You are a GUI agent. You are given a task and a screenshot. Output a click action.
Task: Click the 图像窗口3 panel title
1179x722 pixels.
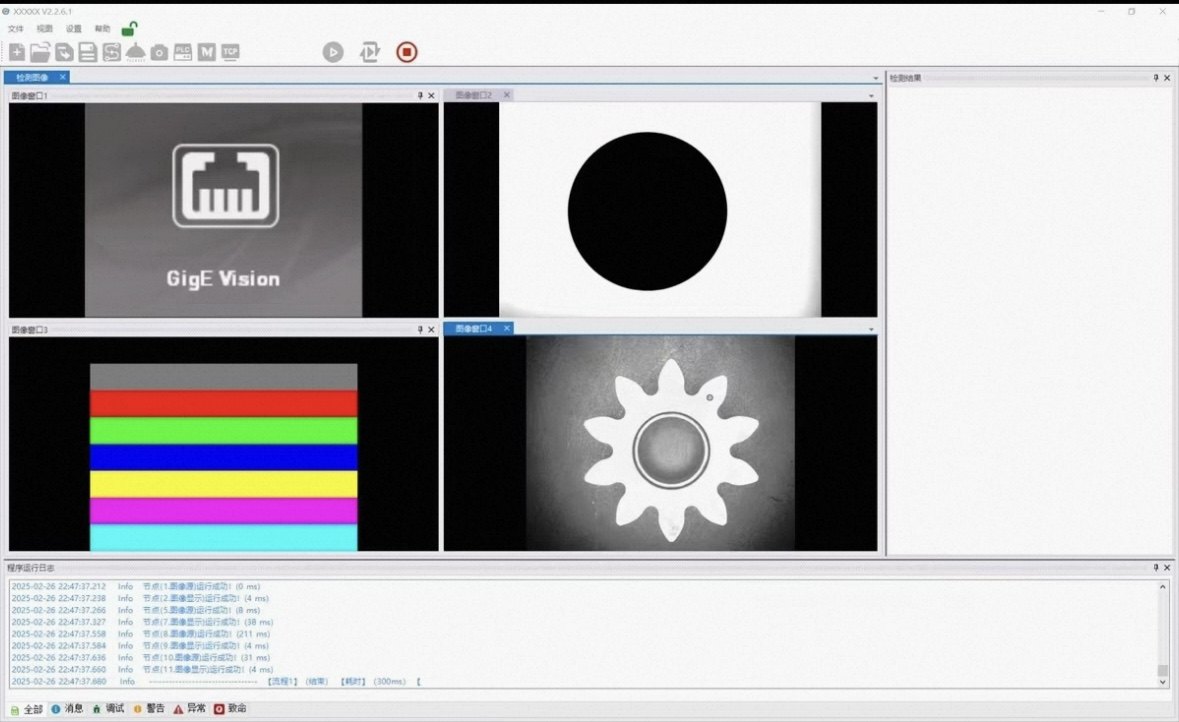[29, 329]
